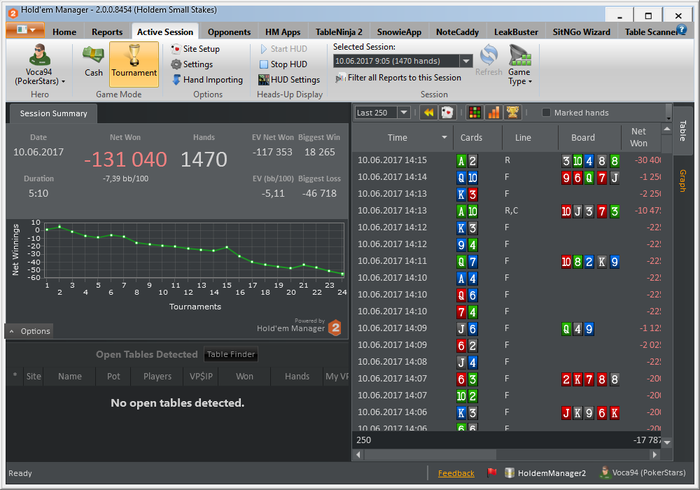Screen dimensions: 700x490
Task: Click Stop HUD
Action: 283,64
